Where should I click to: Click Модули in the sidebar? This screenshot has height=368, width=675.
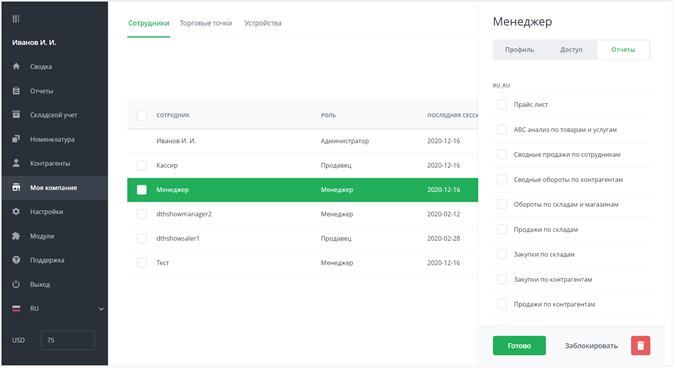(42, 236)
